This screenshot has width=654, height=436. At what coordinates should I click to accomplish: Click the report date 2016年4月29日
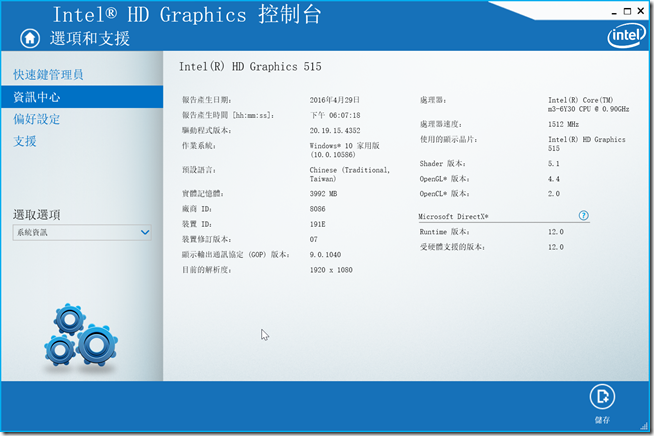click(335, 100)
